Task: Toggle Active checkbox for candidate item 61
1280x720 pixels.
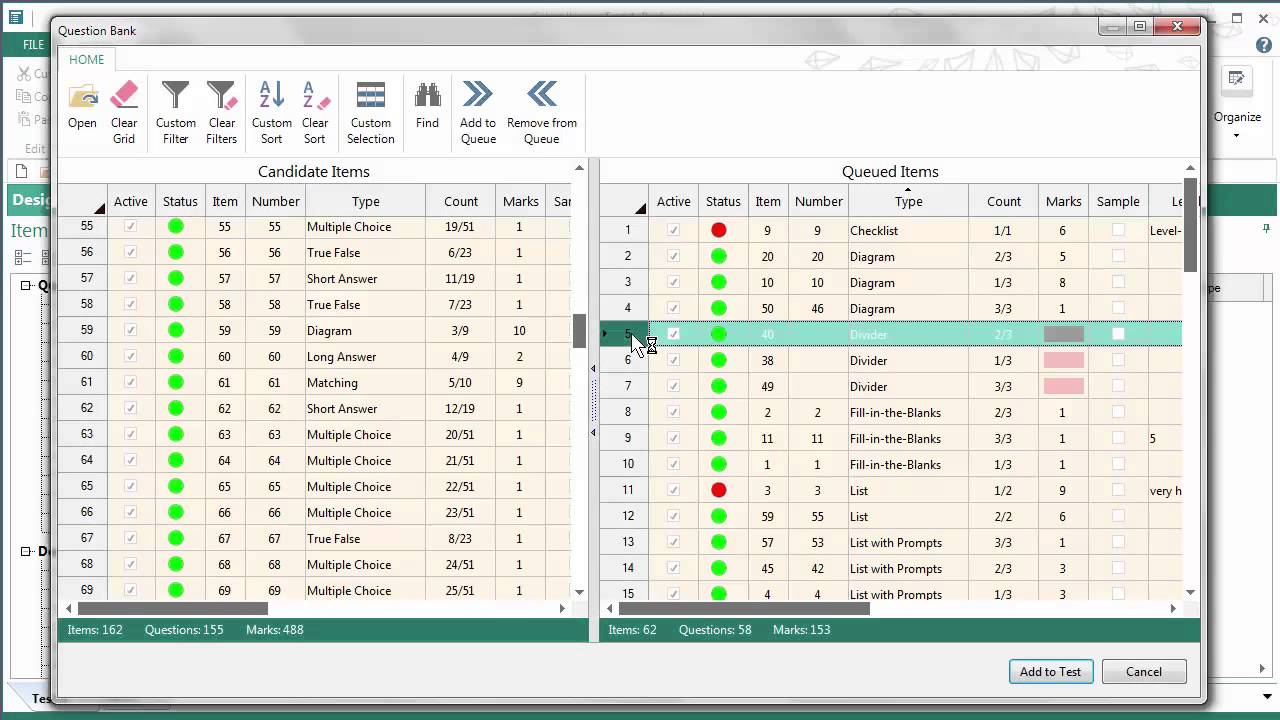Action: click(130, 383)
